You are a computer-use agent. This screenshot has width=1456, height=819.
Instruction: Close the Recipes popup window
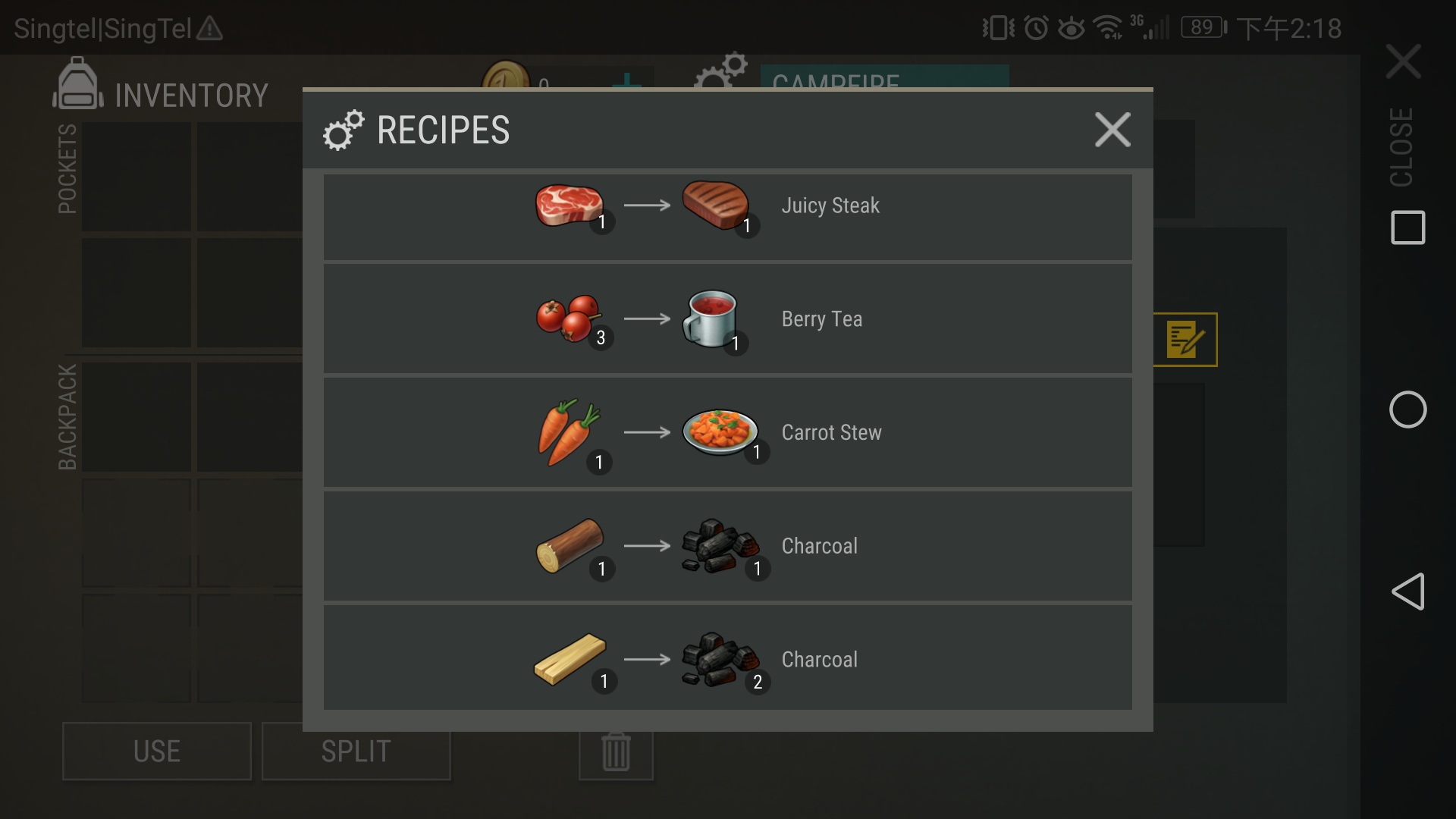1112,130
